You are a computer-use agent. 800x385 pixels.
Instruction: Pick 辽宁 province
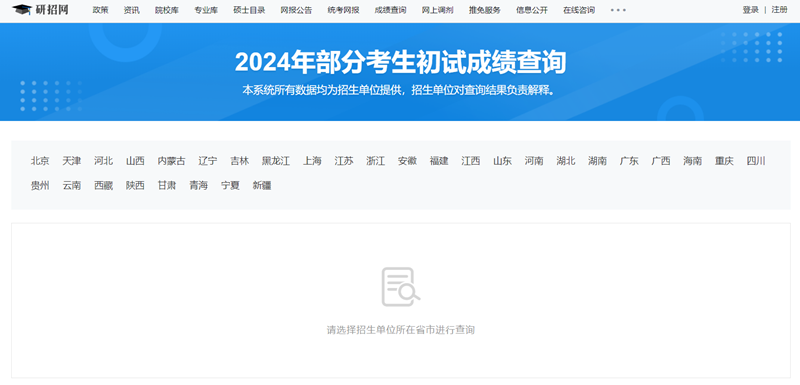click(x=208, y=161)
